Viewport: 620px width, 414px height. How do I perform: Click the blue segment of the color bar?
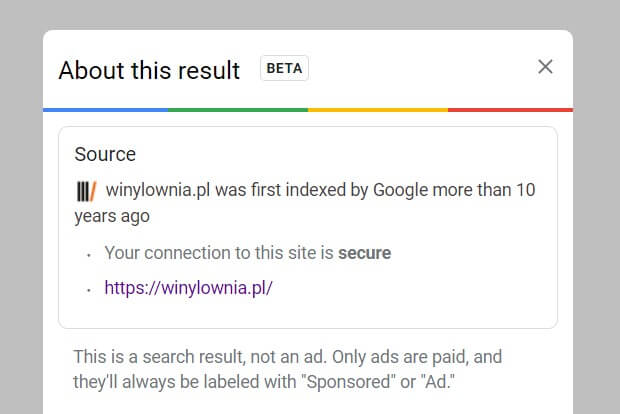pos(106,110)
